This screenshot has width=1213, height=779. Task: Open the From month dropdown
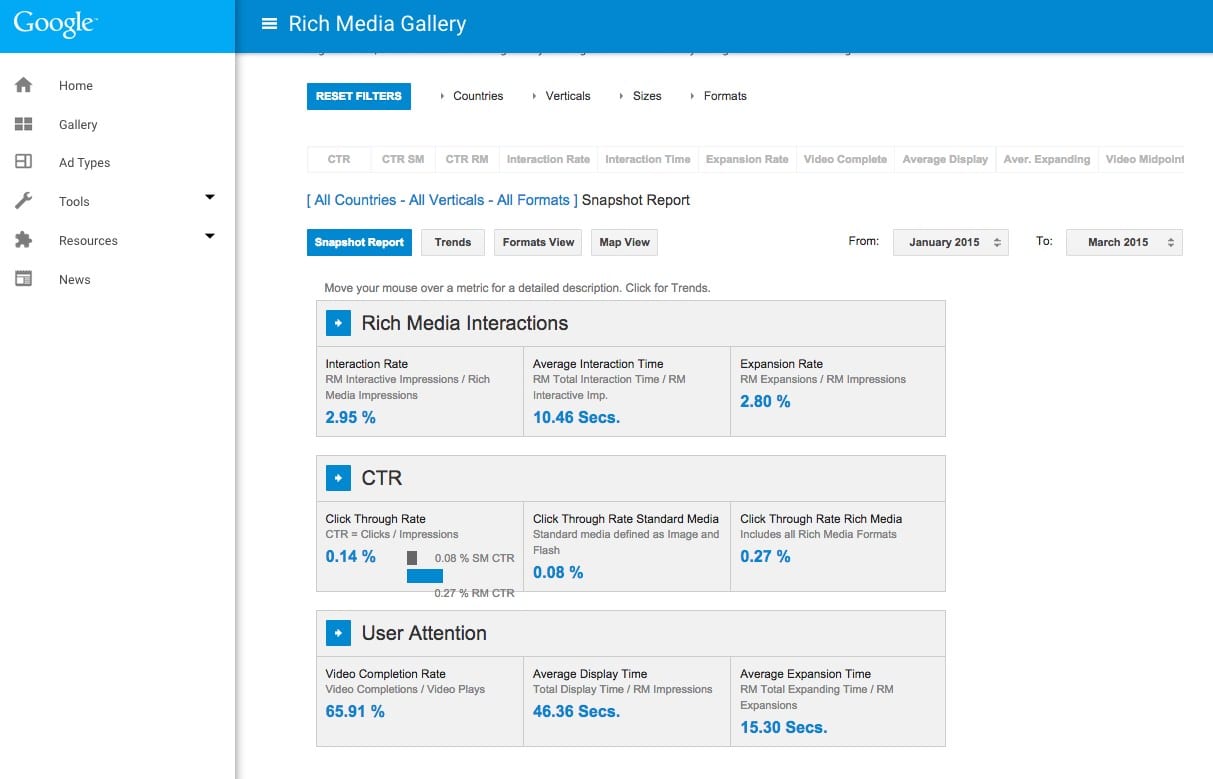(950, 242)
